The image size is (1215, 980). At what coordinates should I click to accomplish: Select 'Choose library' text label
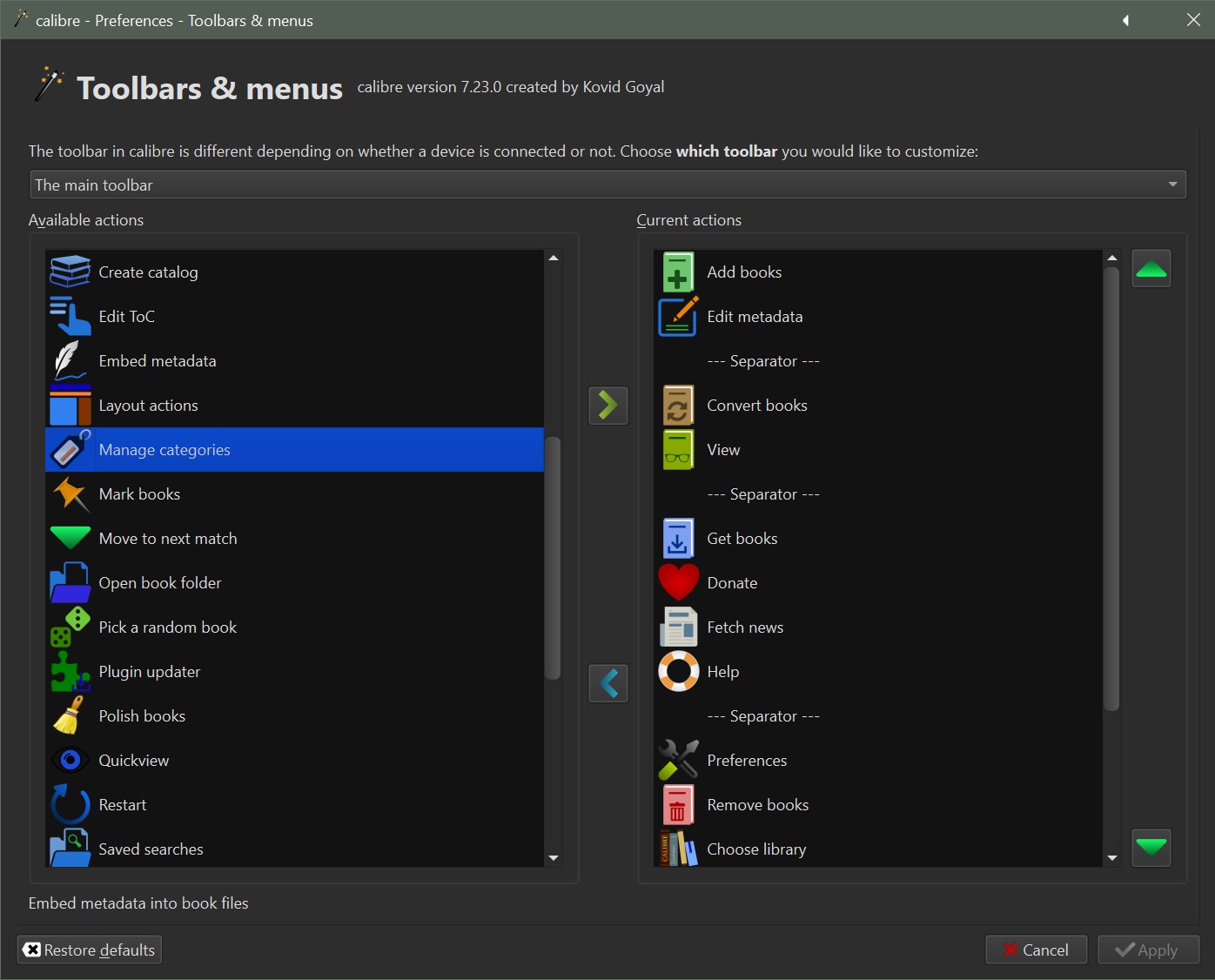pyautogui.click(x=756, y=849)
